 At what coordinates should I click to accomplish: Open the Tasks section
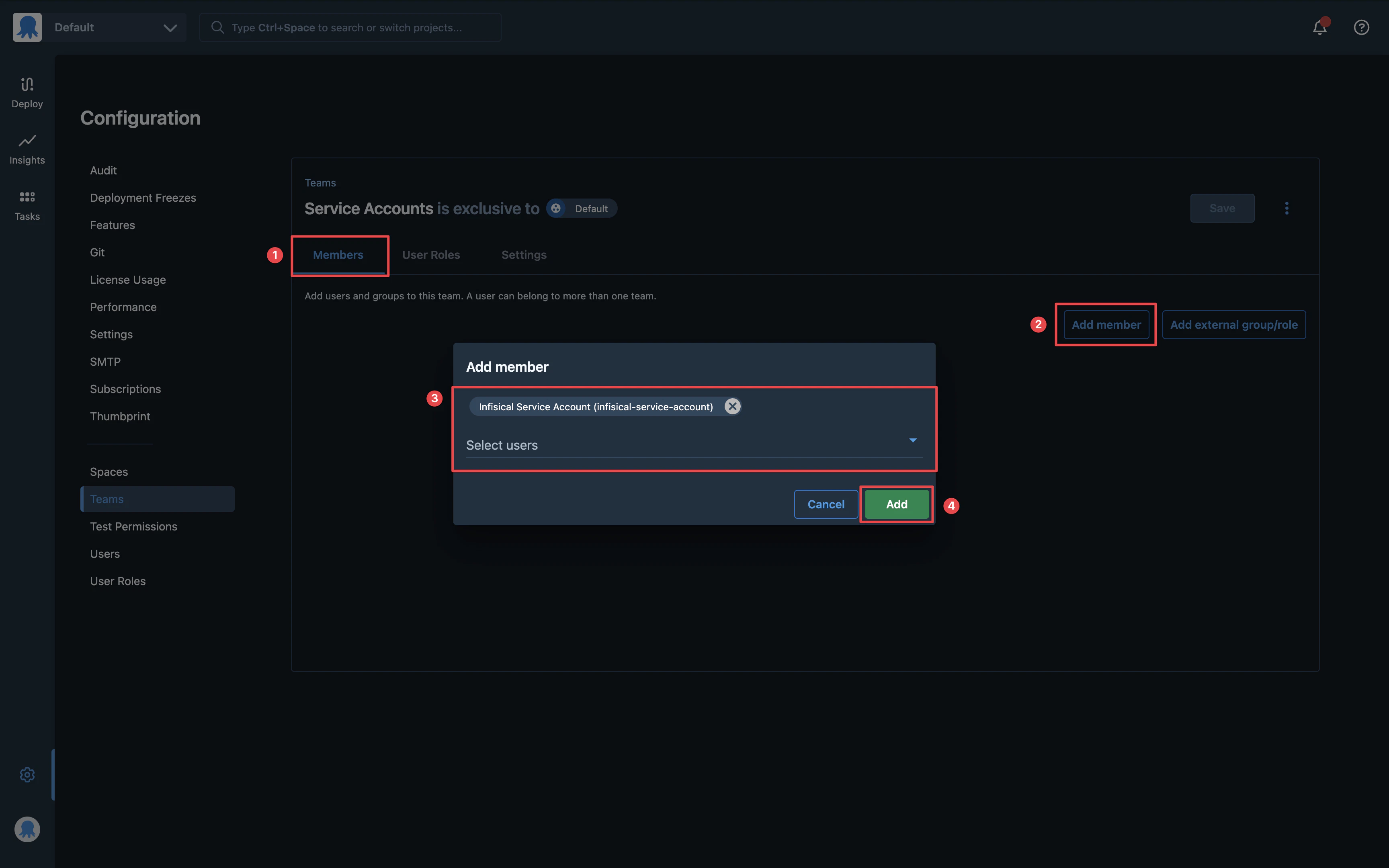click(x=27, y=205)
